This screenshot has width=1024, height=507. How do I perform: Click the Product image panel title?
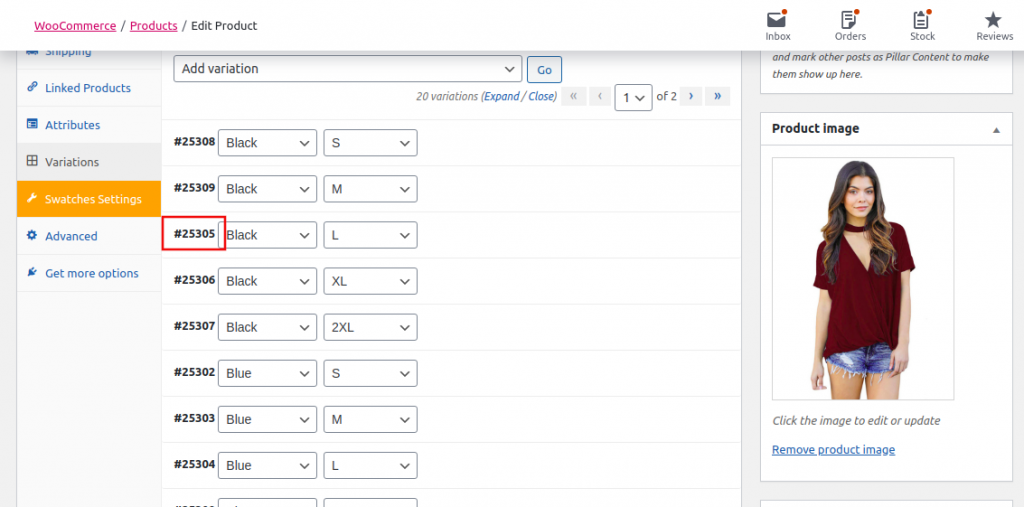pyautogui.click(x=815, y=129)
